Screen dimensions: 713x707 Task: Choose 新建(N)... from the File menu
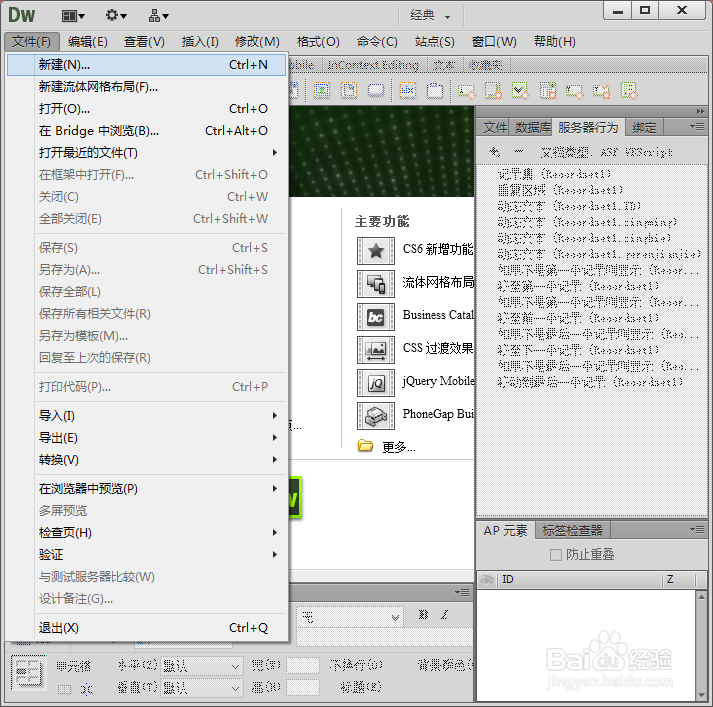(146, 65)
